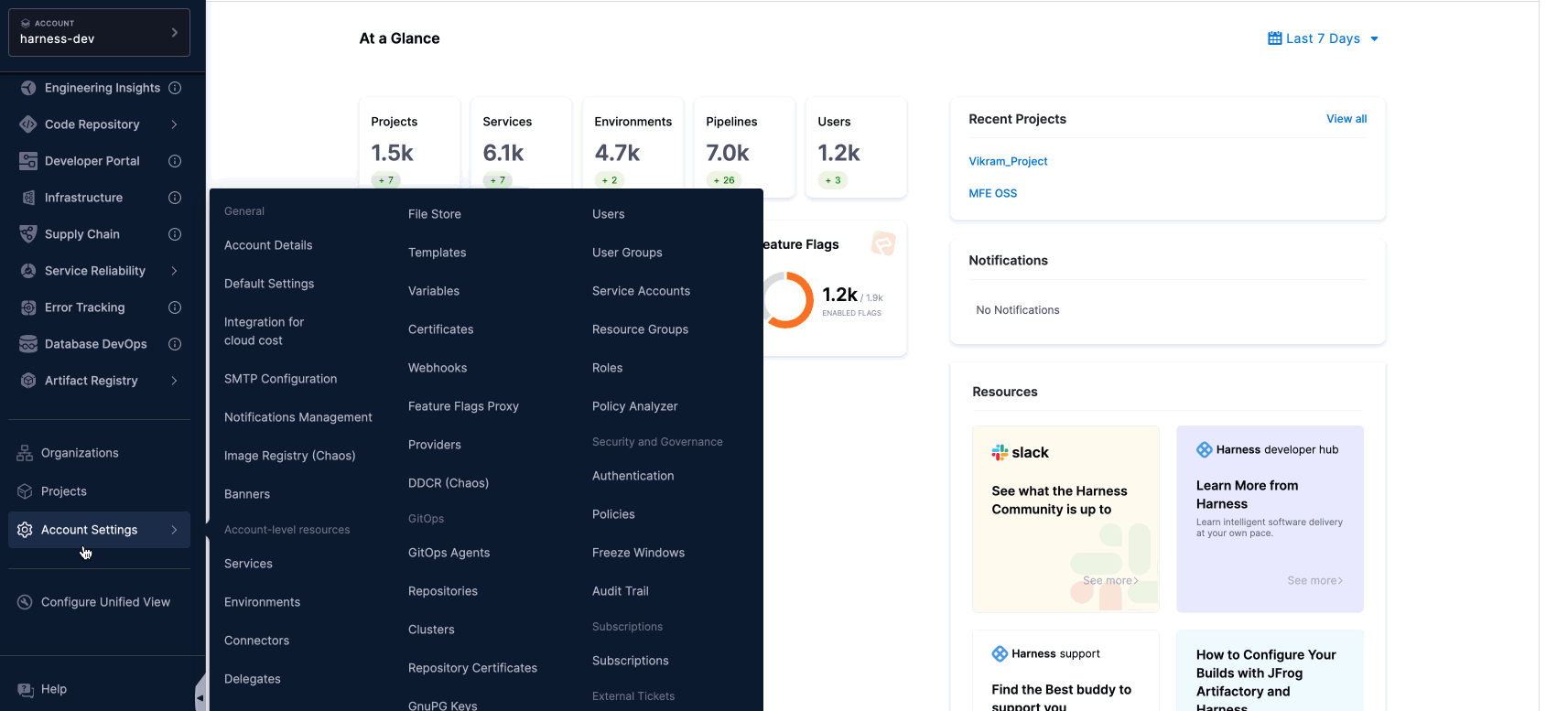This screenshot has height=711, width=1568.
Task: Click View all in Recent Projects
Action: (x=1346, y=119)
